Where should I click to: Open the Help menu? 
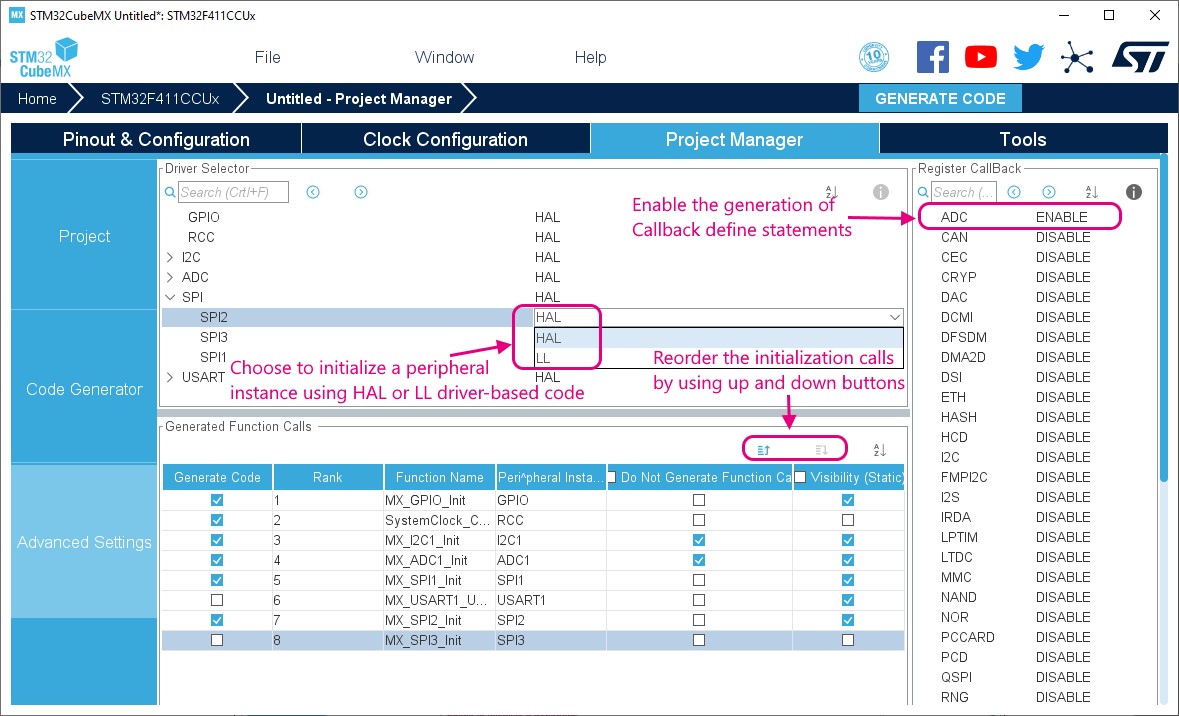(590, 57)
